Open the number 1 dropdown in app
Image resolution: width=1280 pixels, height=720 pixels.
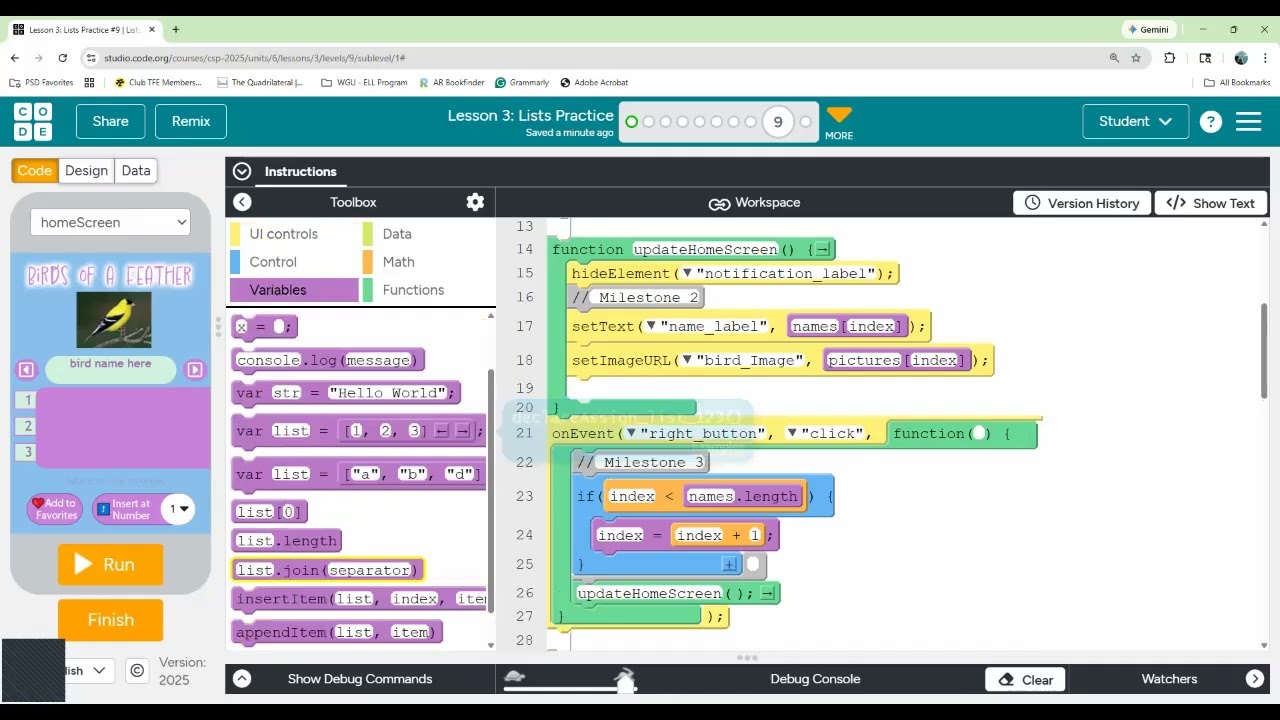tap(178, 509)
